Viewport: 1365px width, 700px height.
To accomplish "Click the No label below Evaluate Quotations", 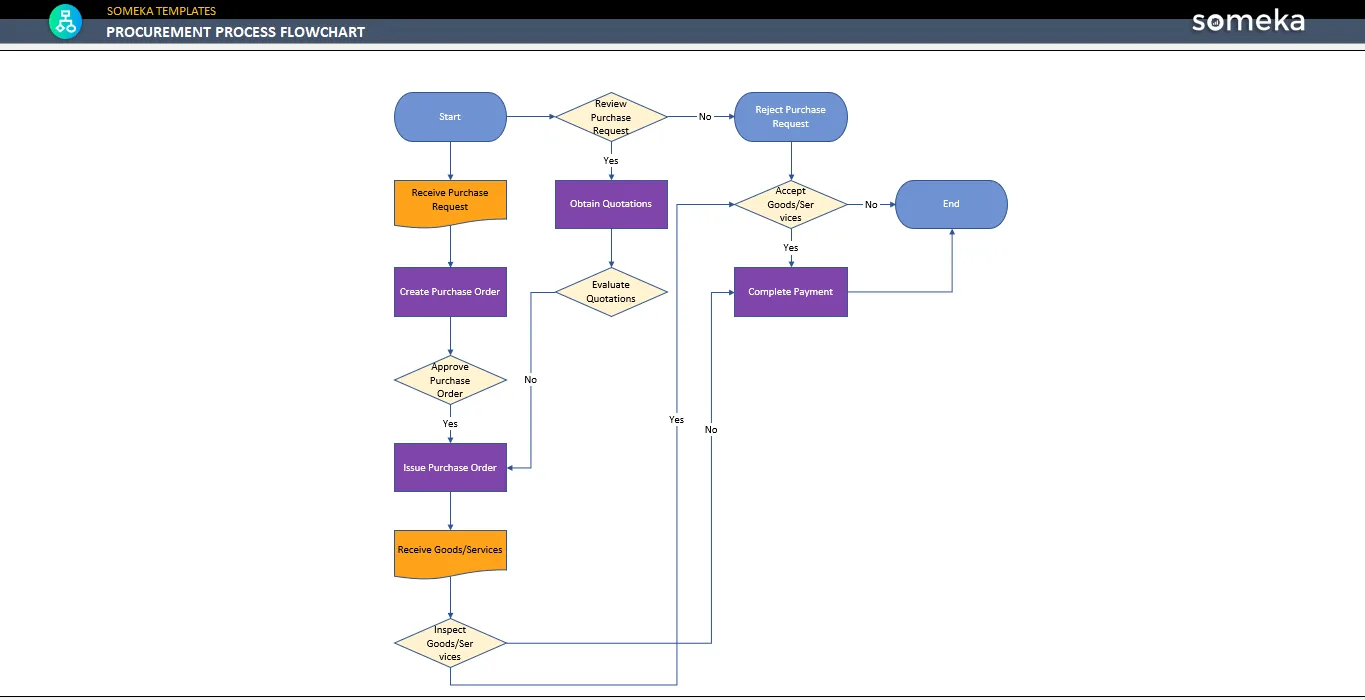I will (x=530, y=380).
